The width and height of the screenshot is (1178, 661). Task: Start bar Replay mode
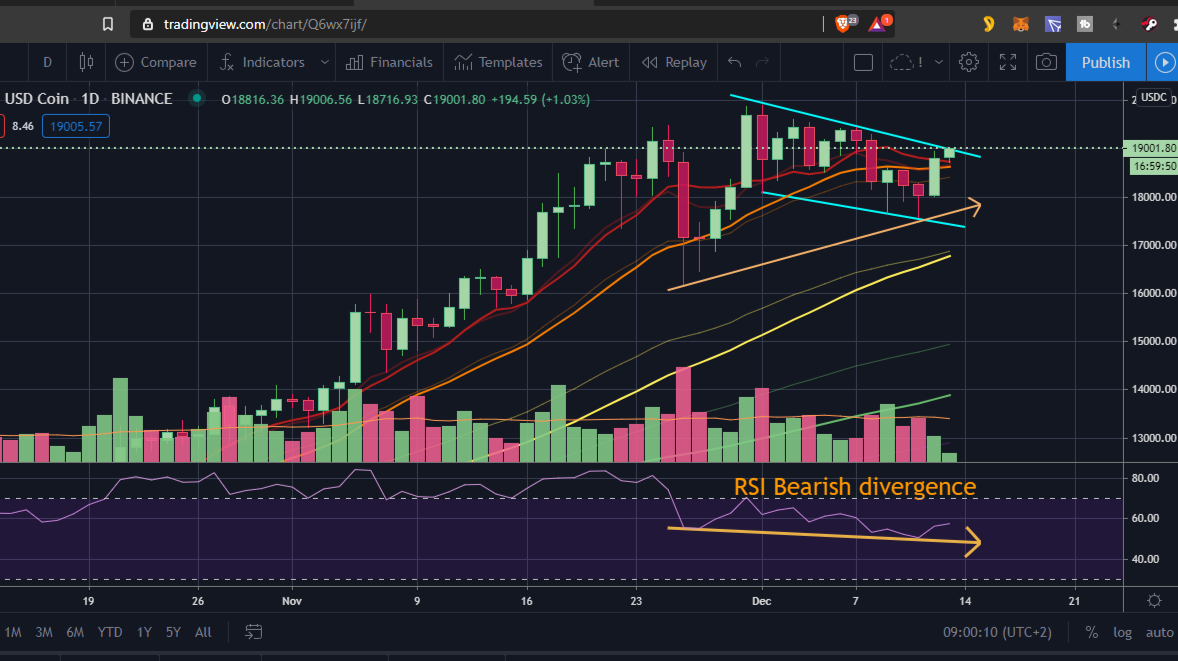point(675,62)
